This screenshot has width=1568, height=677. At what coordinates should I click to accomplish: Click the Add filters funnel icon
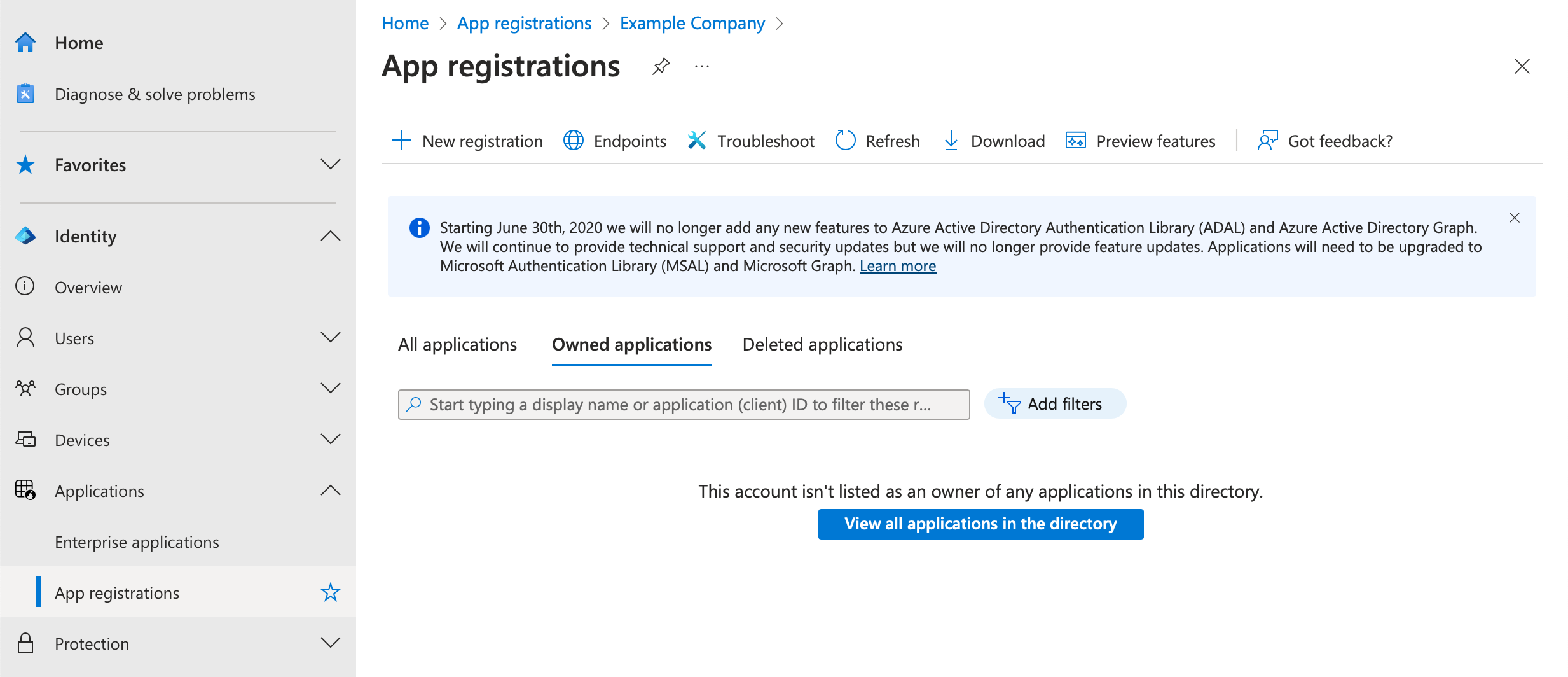(1010, 403)
